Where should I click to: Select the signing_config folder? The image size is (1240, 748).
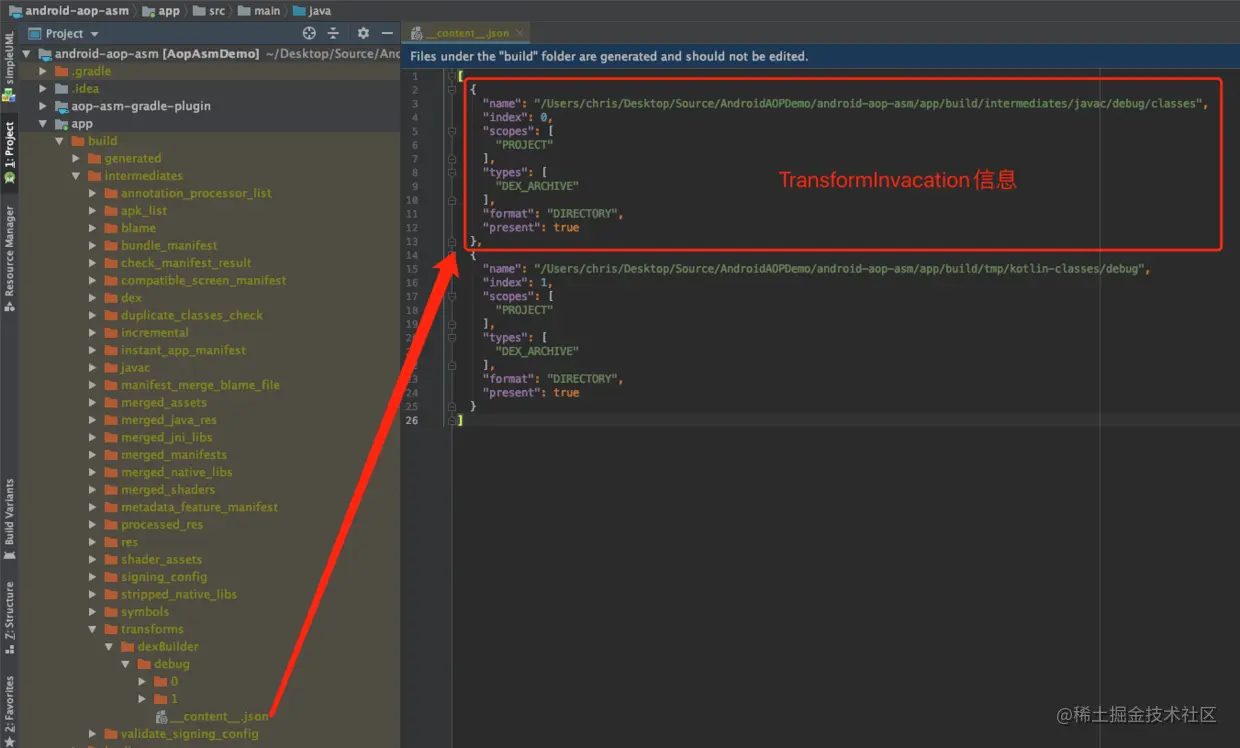pyautogui.click(x=154, y=577)
